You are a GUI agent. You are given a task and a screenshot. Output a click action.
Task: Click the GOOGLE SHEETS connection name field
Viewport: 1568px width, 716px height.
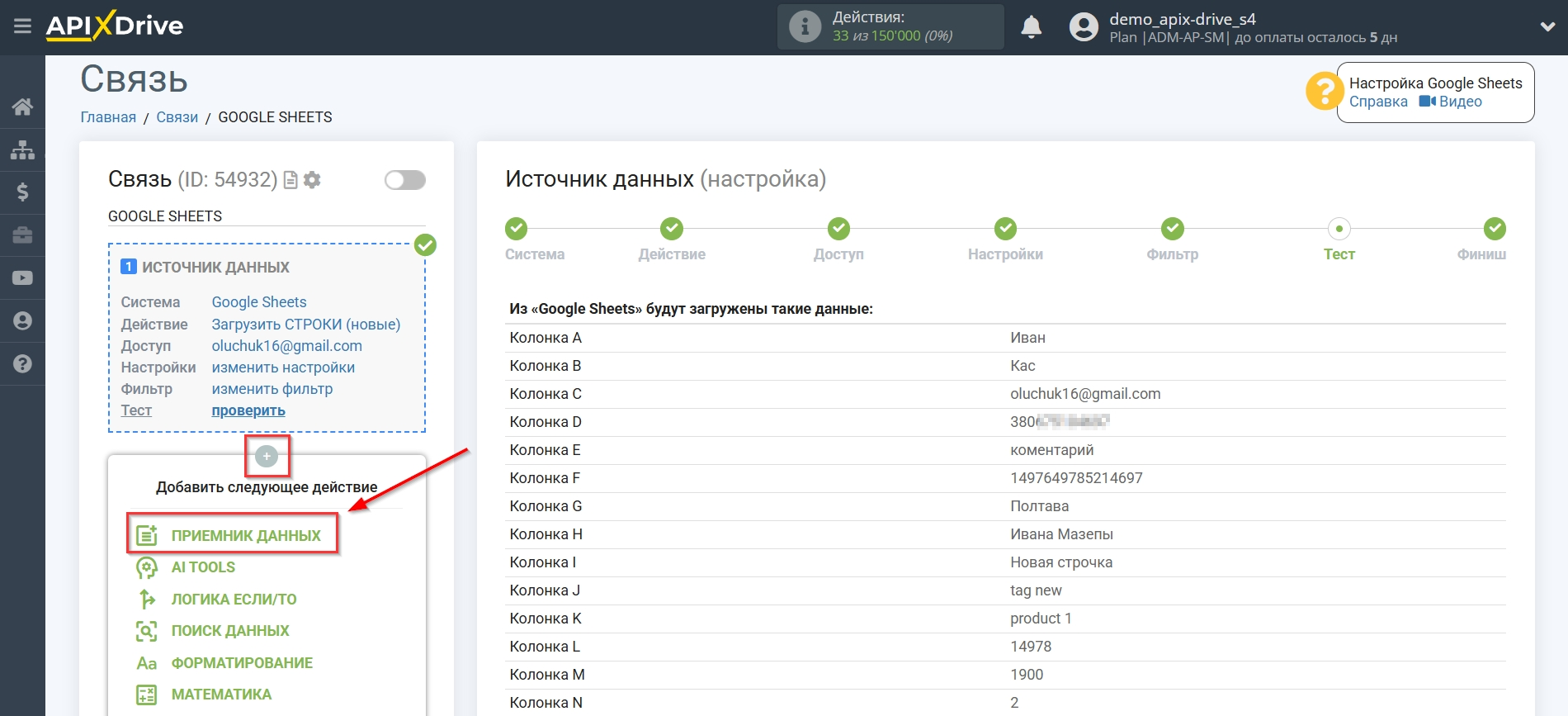click(267, 216)
